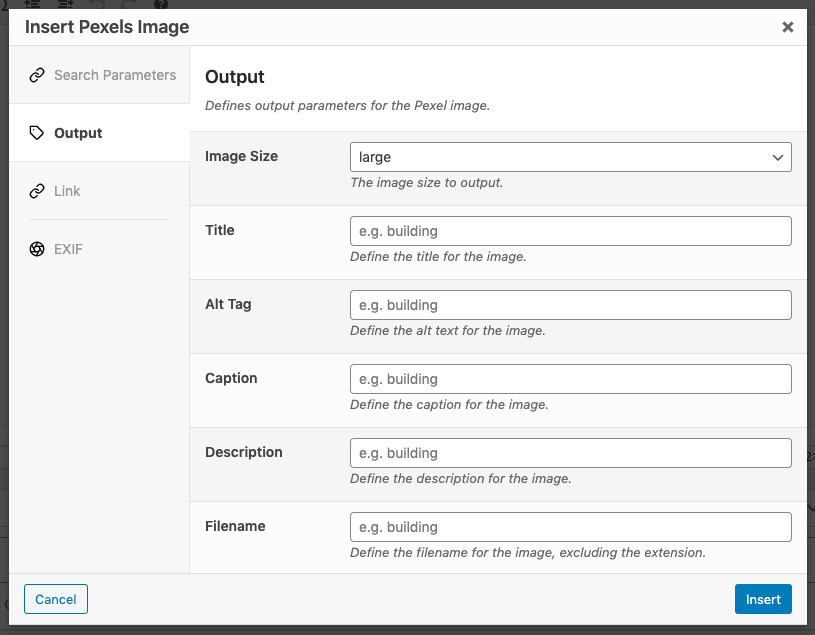The height and width of the screenshot is (635, 815).
Task: Focus the Alt Tag input field
Action: pos(571,305)
